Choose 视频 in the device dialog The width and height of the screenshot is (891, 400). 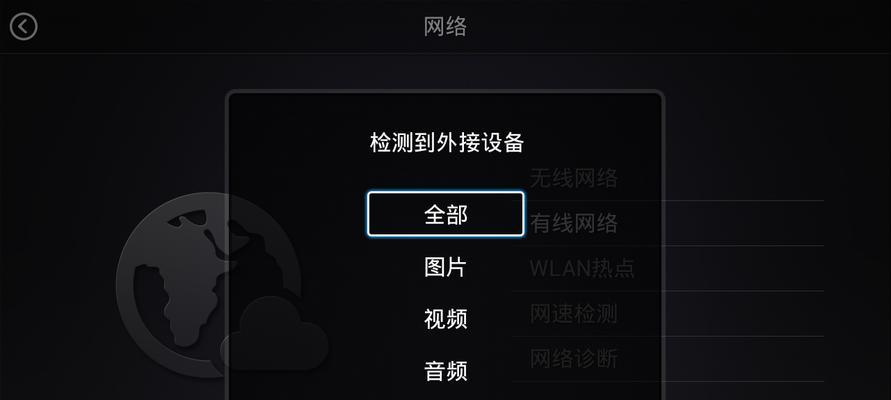[x=446, y=319]
